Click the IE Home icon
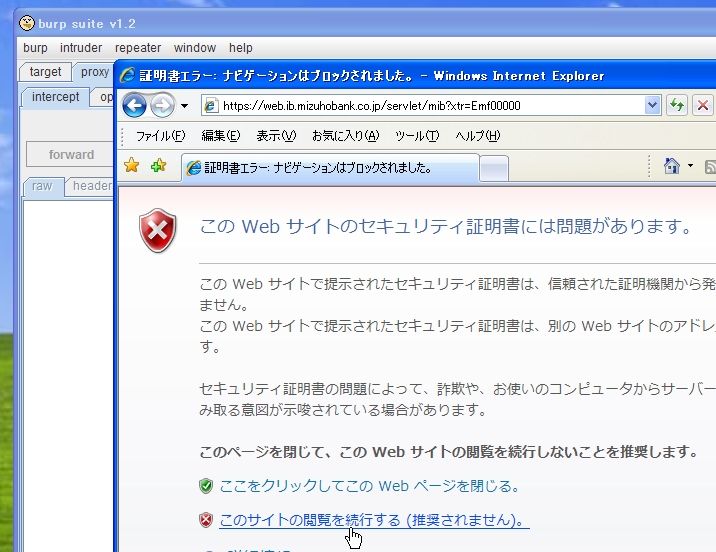The width and height of the screenshot is (716, 552). tap(672, 166)
